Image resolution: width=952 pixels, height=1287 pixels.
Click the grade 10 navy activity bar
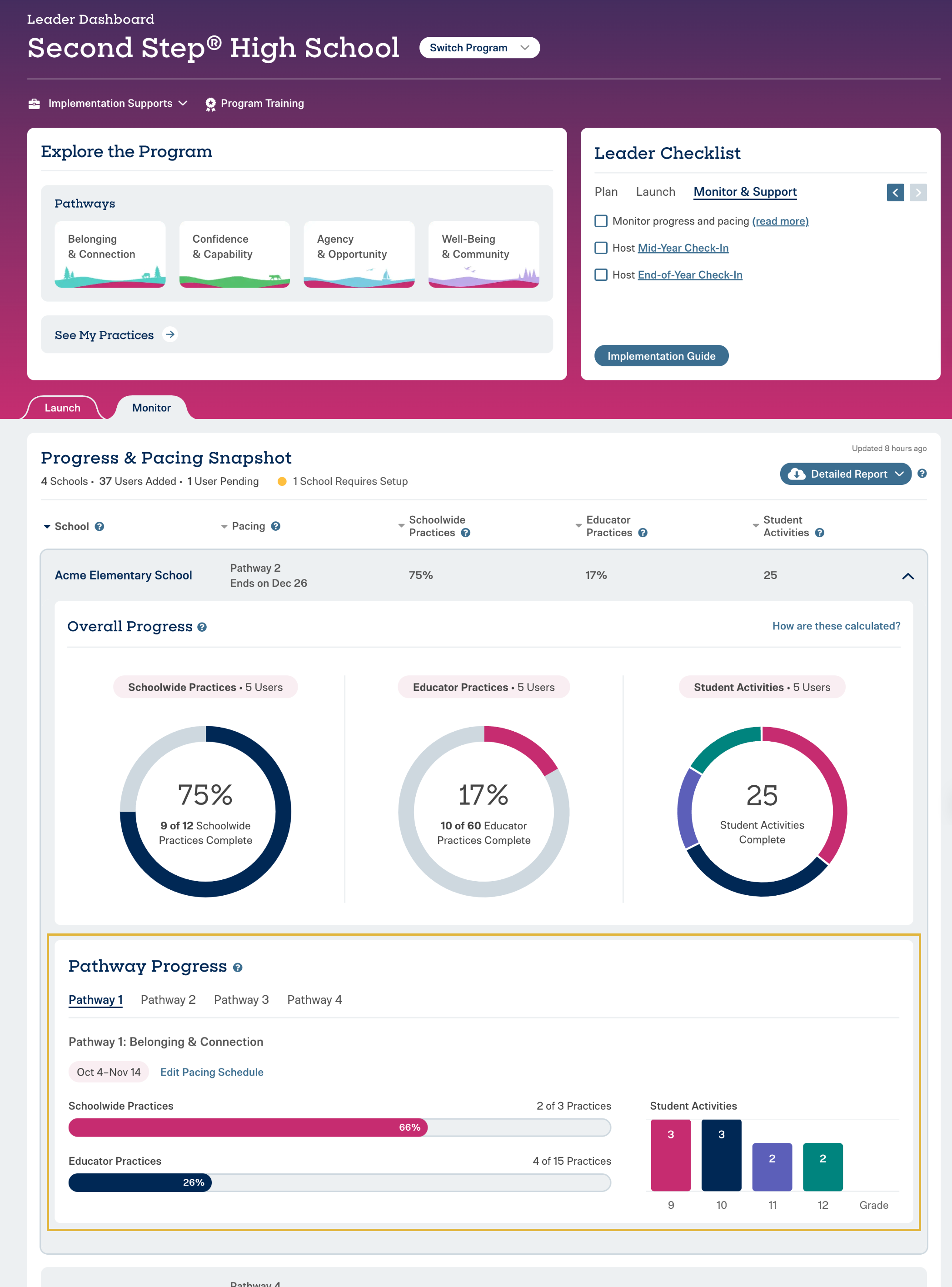[x=721, y=1155]
